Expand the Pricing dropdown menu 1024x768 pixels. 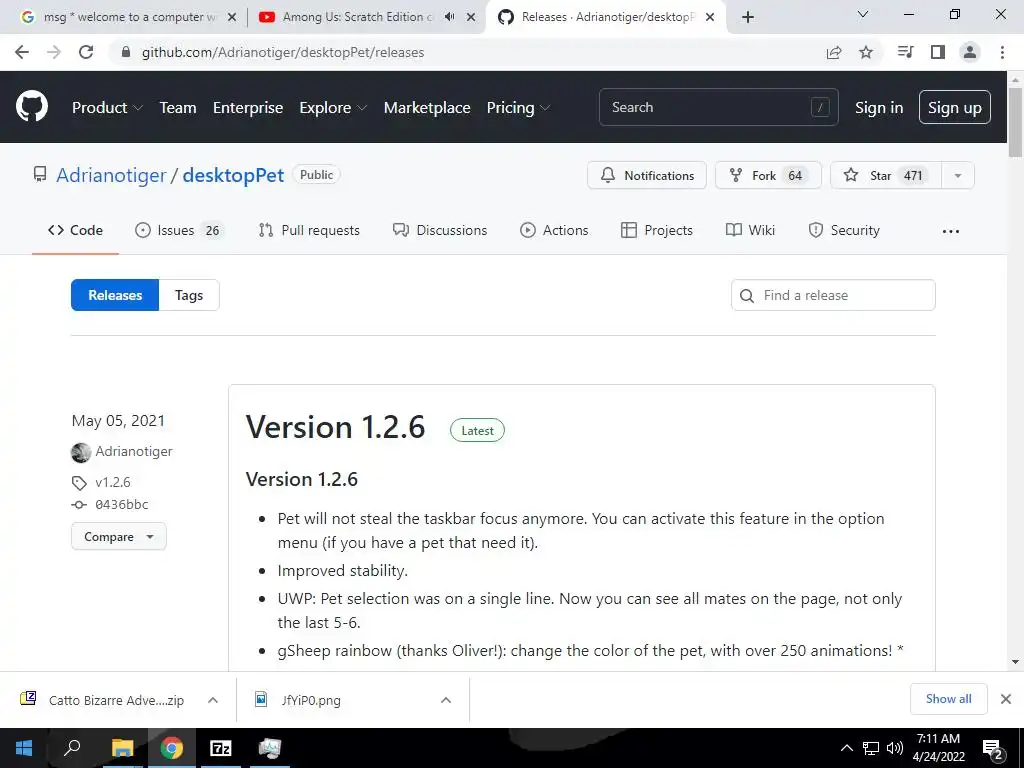click(519, 108)
